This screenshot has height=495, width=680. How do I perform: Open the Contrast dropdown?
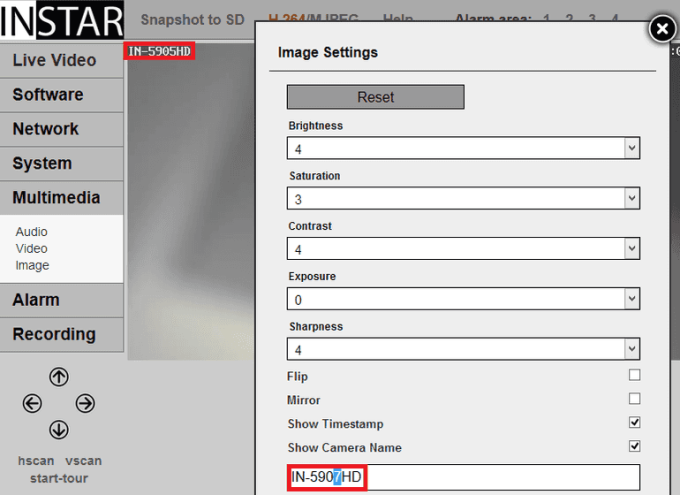[463, 248]
